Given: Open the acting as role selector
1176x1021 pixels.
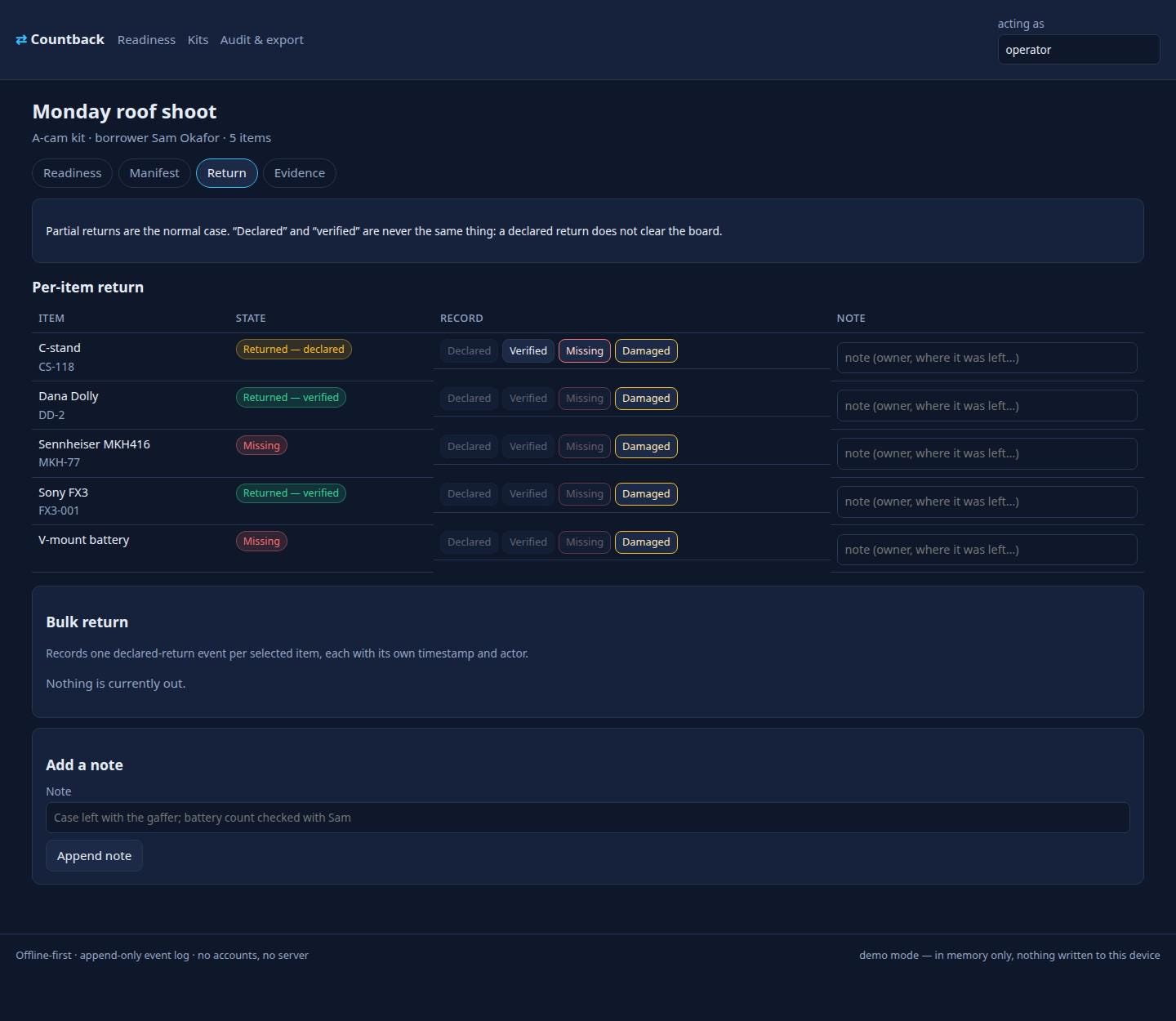Looking at the screenshot, I should [x=1078, y=50].
